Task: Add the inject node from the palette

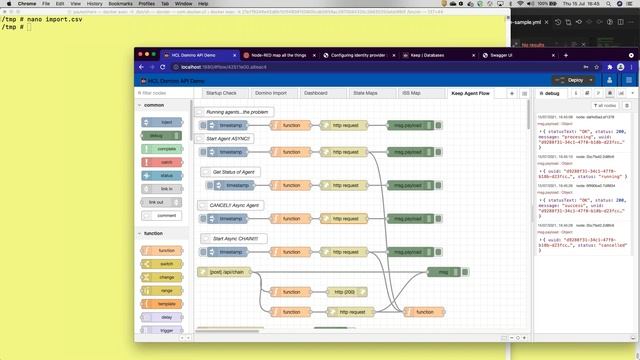Action: tap(162, 122)
